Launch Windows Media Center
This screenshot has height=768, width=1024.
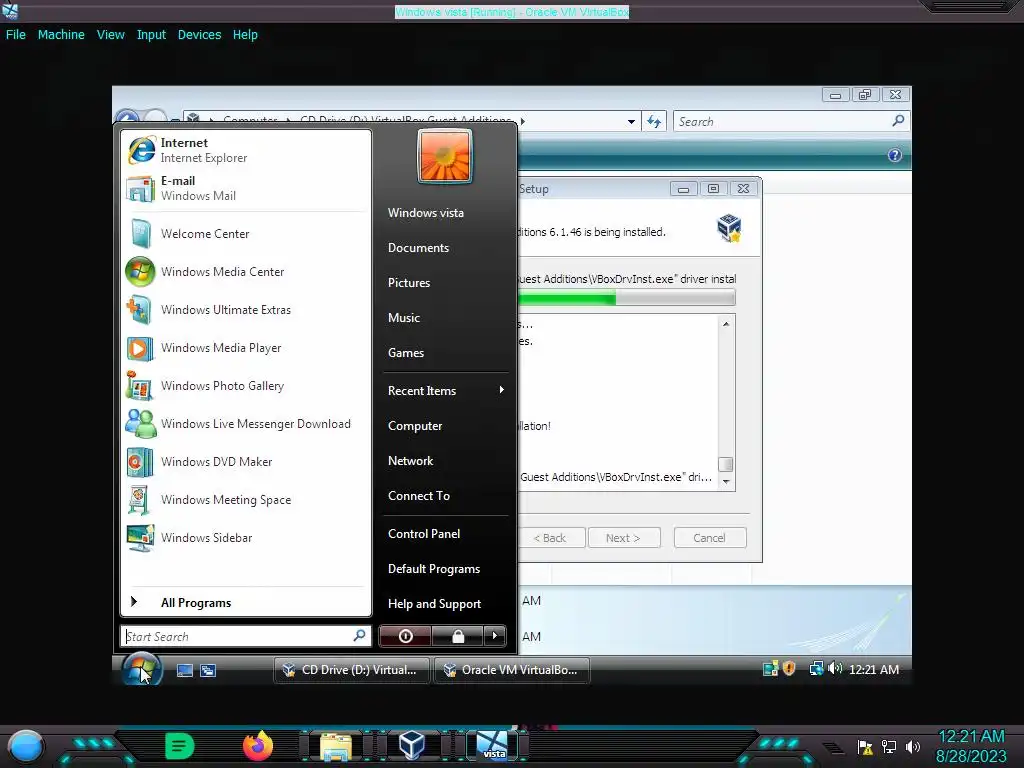[x=246, y=272]
